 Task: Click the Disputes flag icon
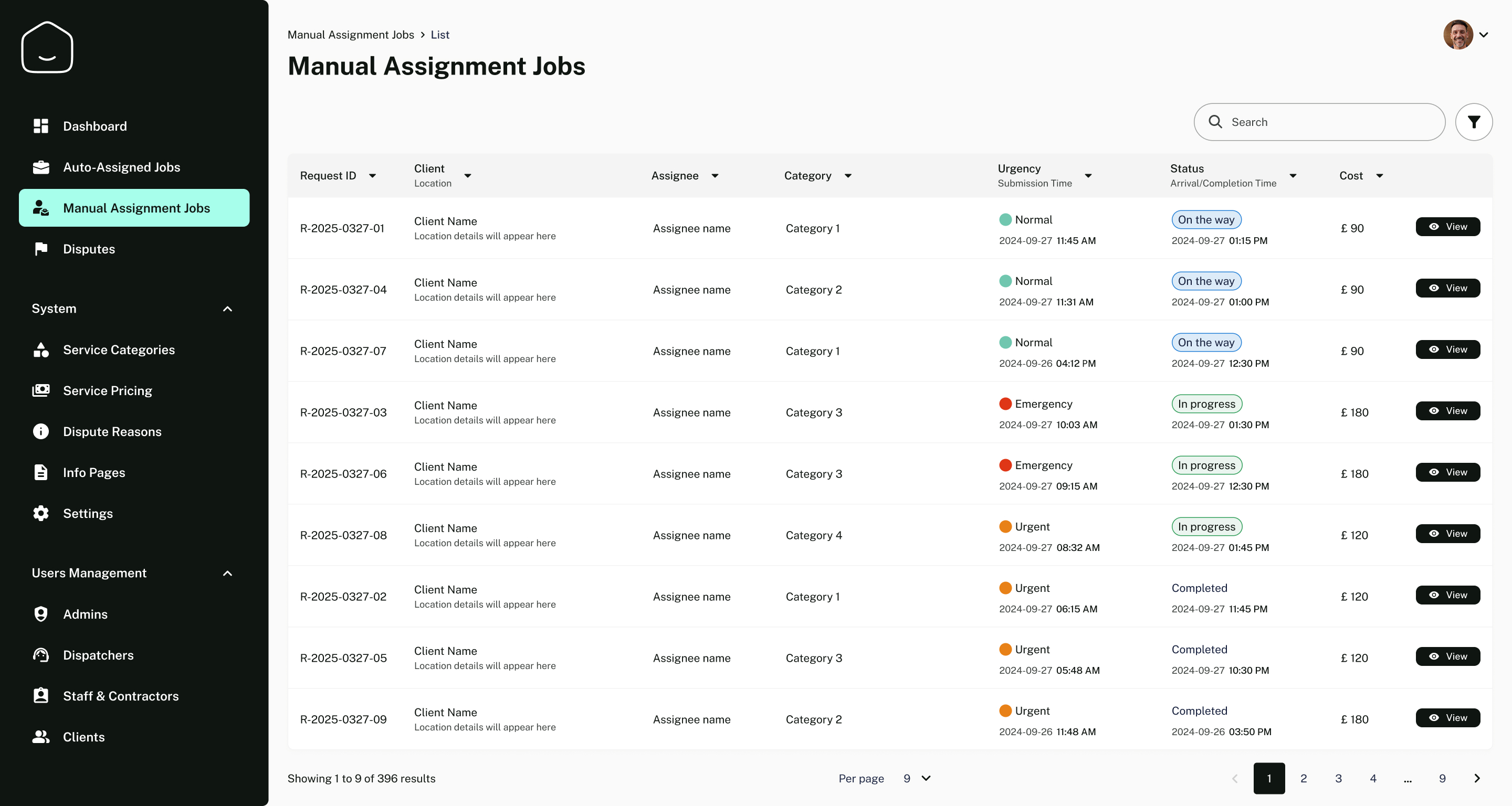pyautogui.click(x=40, y=249)
